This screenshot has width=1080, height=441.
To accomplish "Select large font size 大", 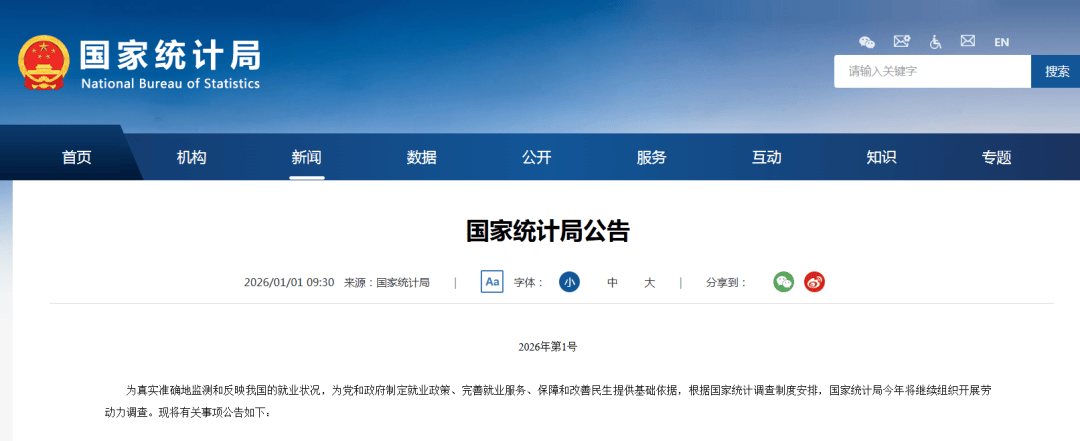I will (649, 283).
